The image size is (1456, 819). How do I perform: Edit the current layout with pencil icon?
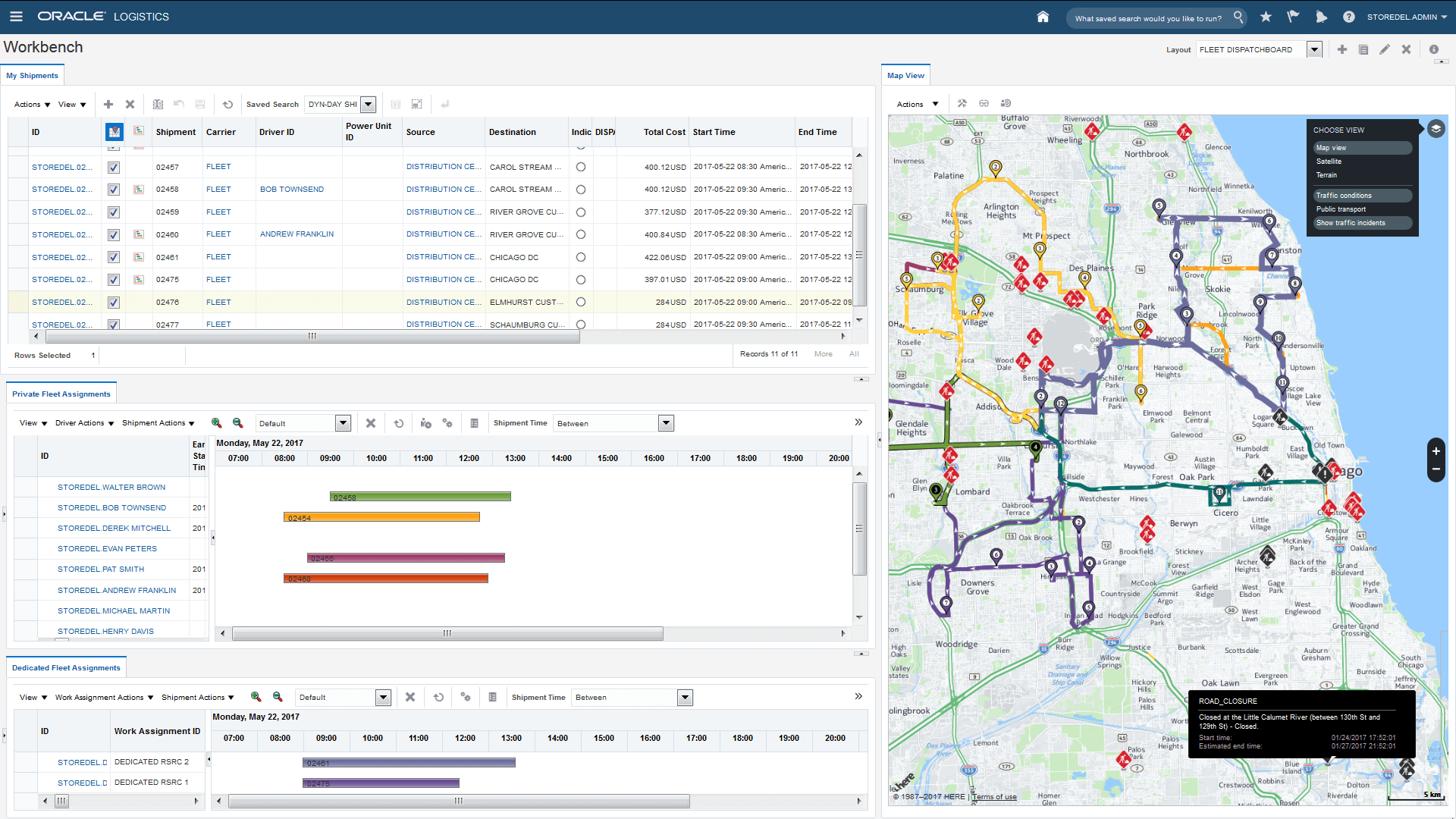(1384, 49)
